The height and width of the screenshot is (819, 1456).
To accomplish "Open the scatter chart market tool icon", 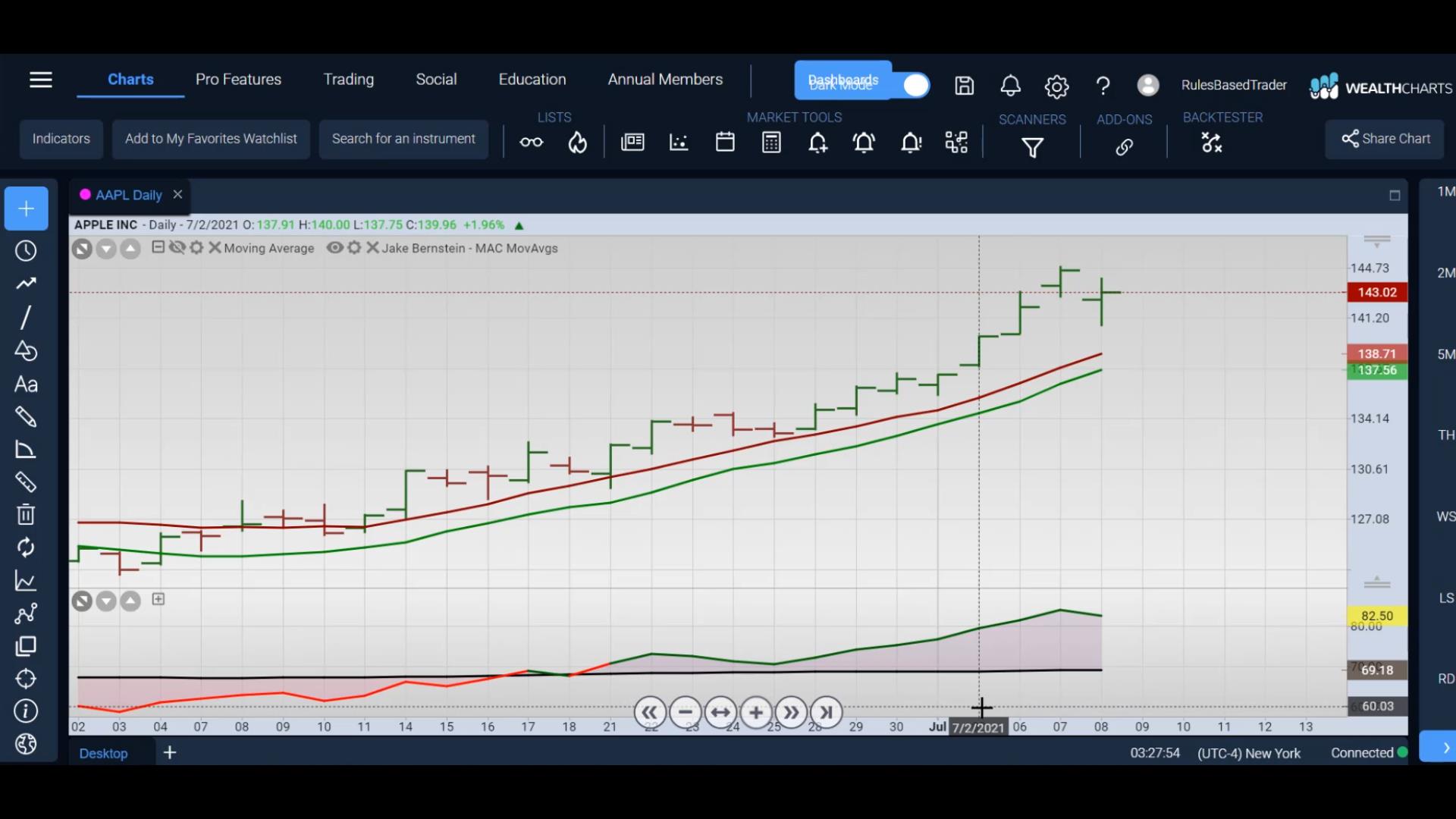I will pos(679,143).
